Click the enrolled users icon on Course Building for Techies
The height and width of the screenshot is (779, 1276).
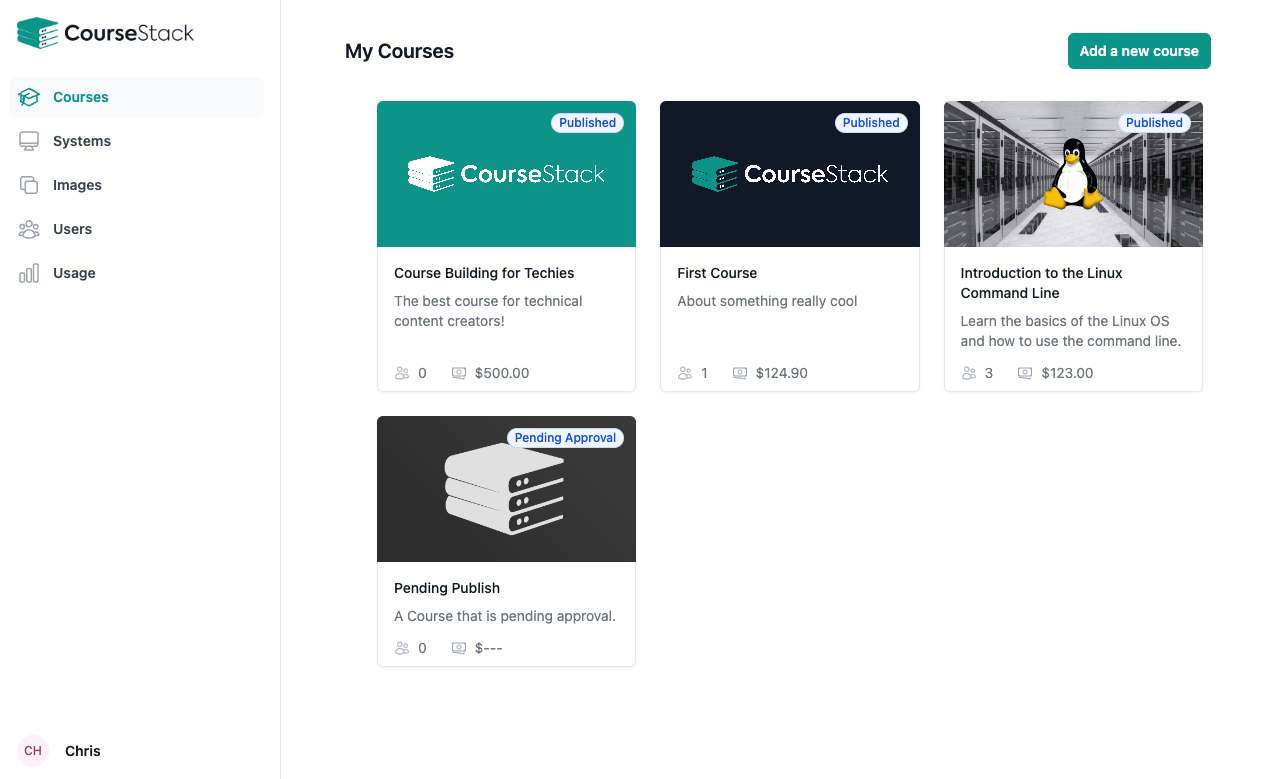click(400, 372)
